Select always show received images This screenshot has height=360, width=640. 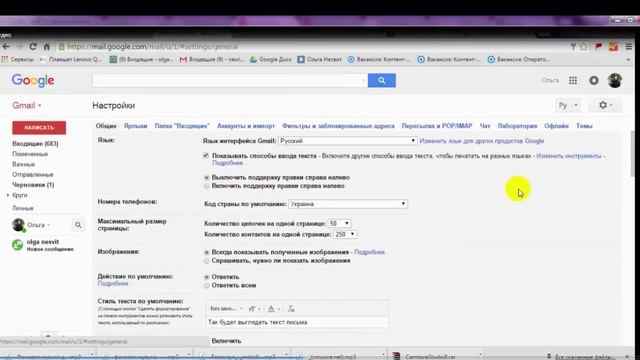207,252
